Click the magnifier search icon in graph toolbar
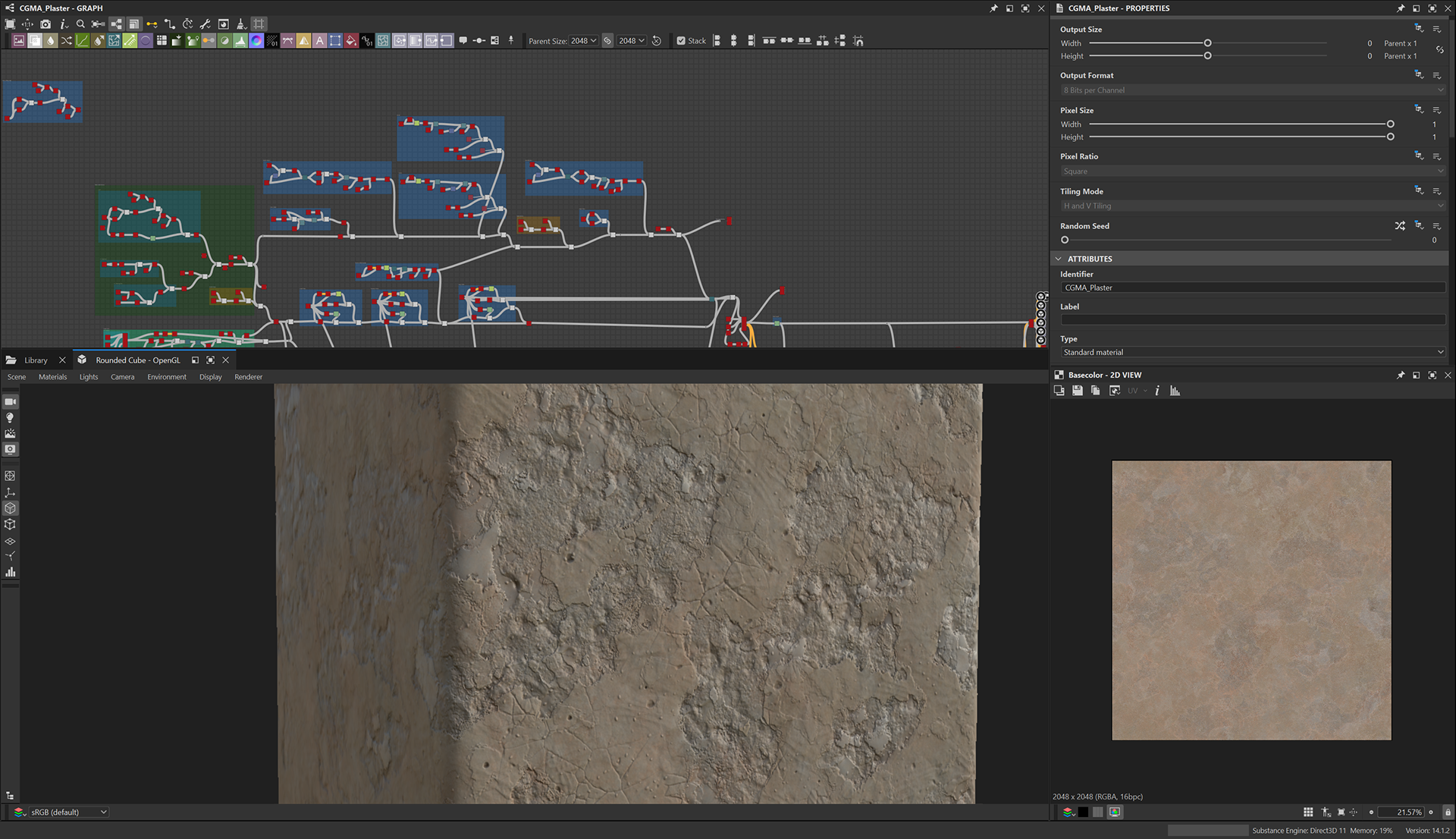Image resolution: width=1456 pixels, height=839 pixels. (x=80, y=24)
